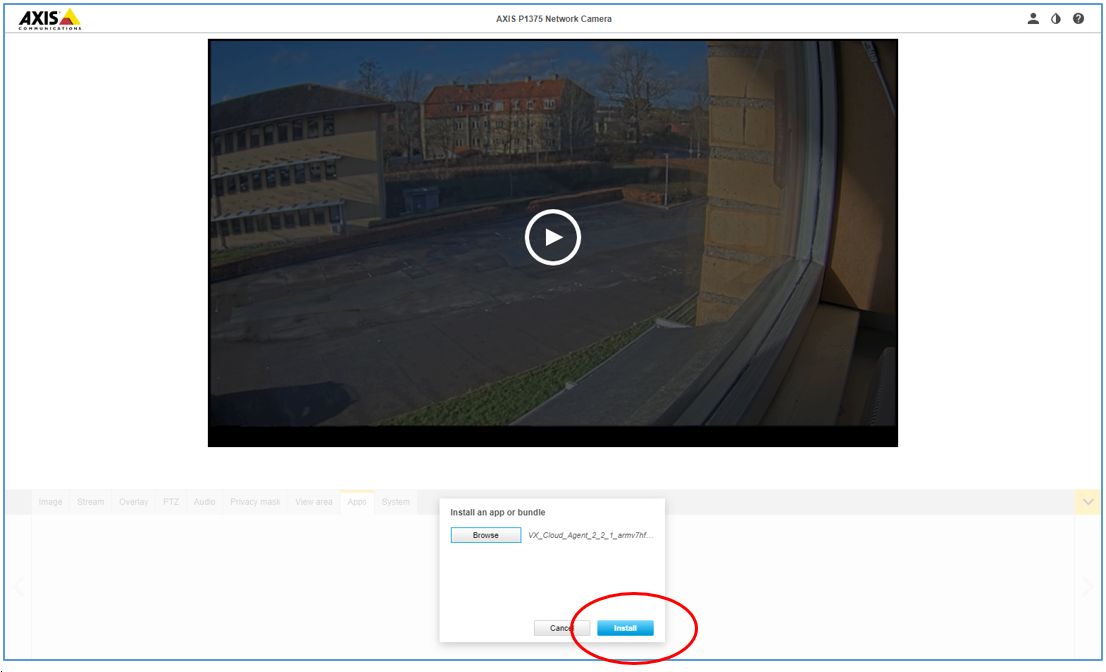Click Browse to choose an app file
Screen dimensions: 1106x672
click(x=485, y=535)
